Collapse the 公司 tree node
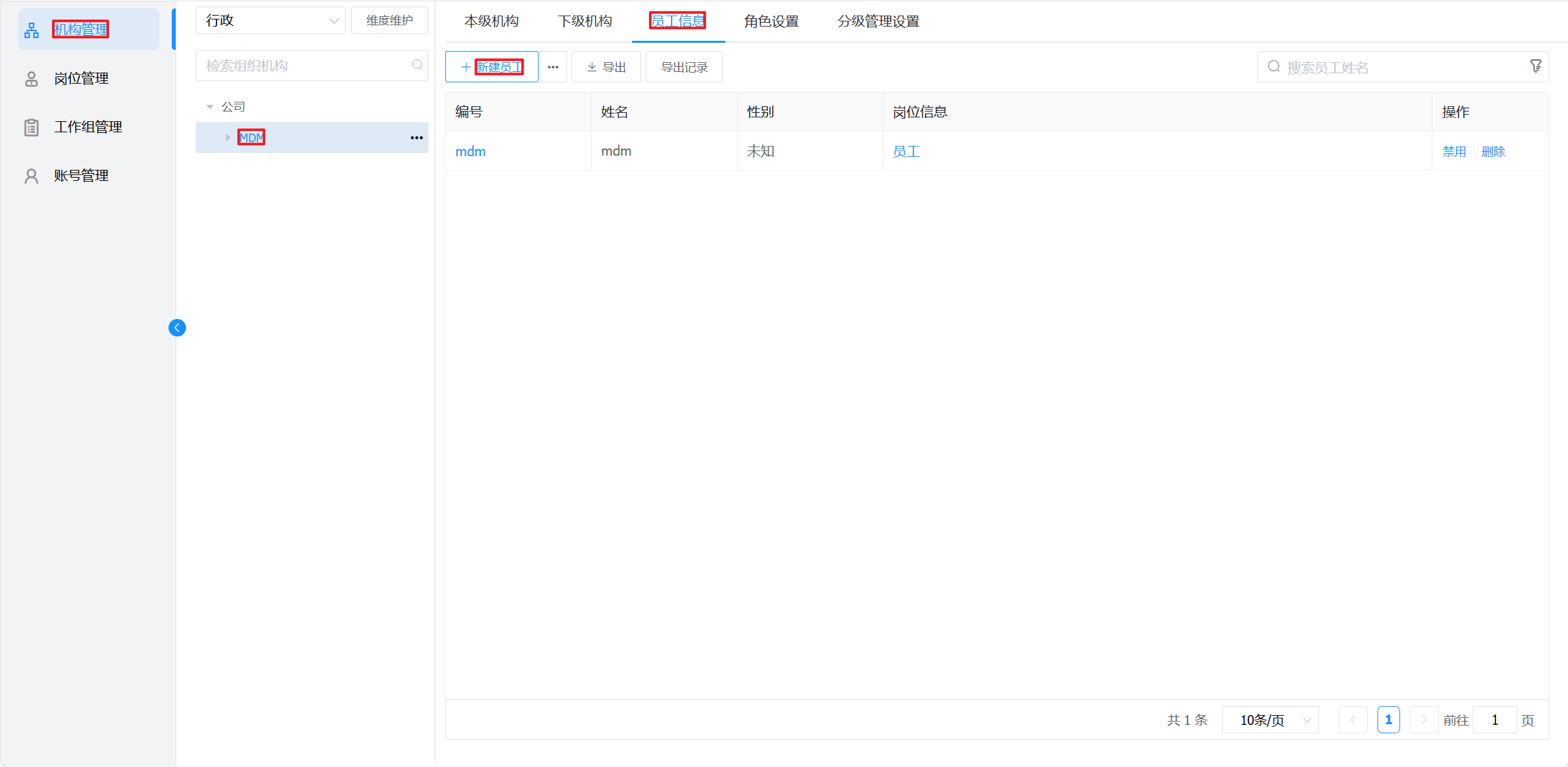Image resolution: width=1568 pixels, height=767 pixels. (x=210, y=107)
